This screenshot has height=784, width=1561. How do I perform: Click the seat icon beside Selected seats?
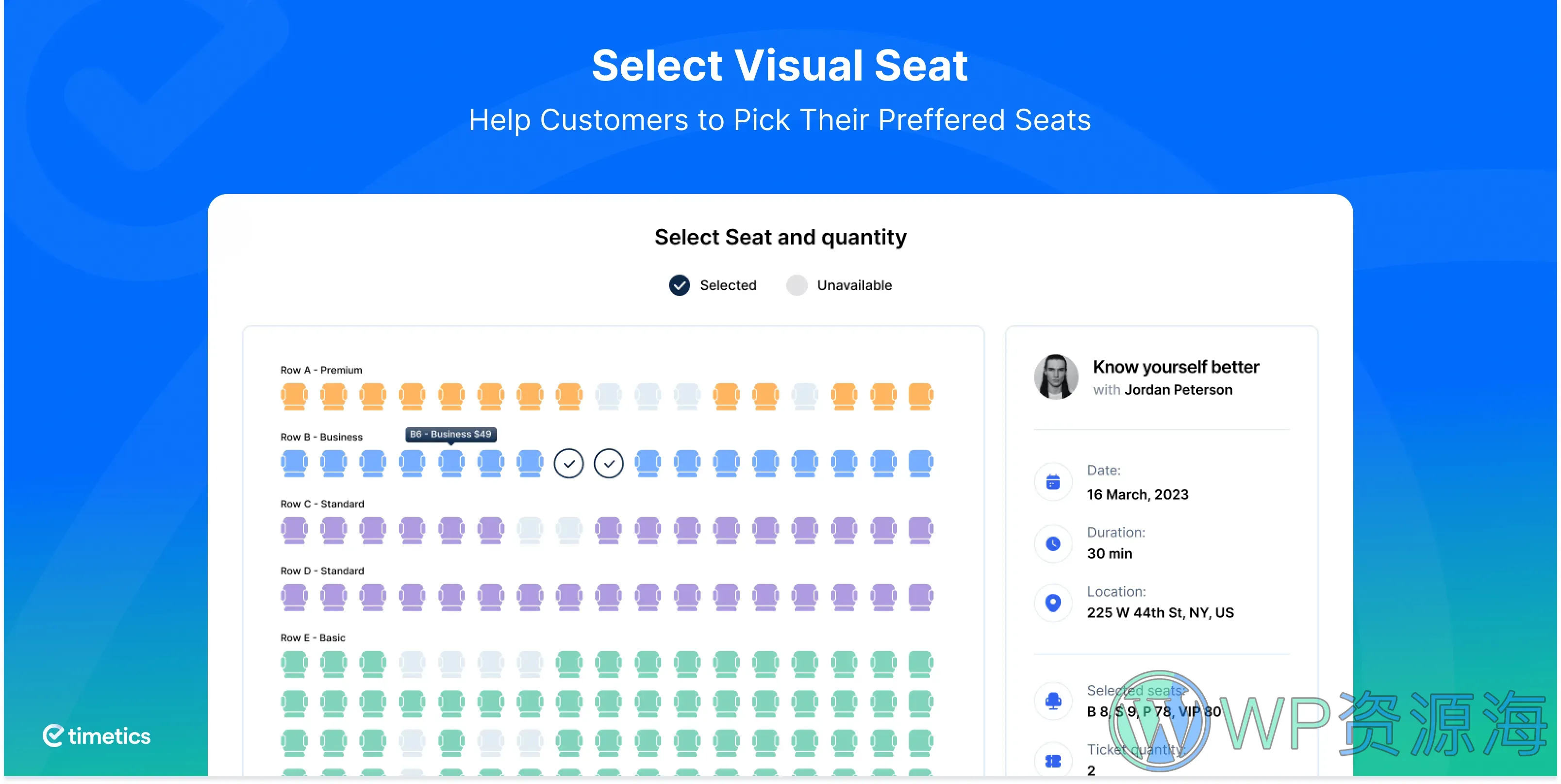coord(1053,701)
